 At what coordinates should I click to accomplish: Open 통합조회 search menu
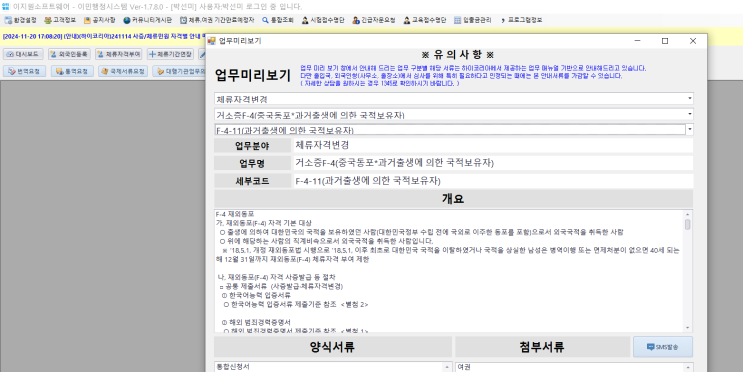pos(278,20)
